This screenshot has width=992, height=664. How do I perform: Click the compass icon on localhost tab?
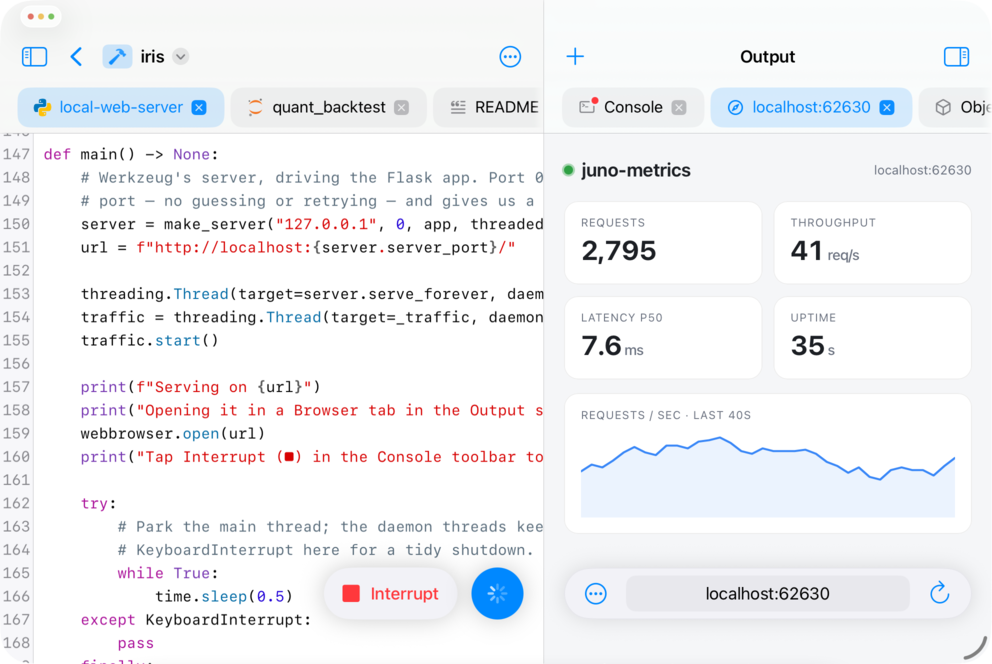[x=735, y=108]
